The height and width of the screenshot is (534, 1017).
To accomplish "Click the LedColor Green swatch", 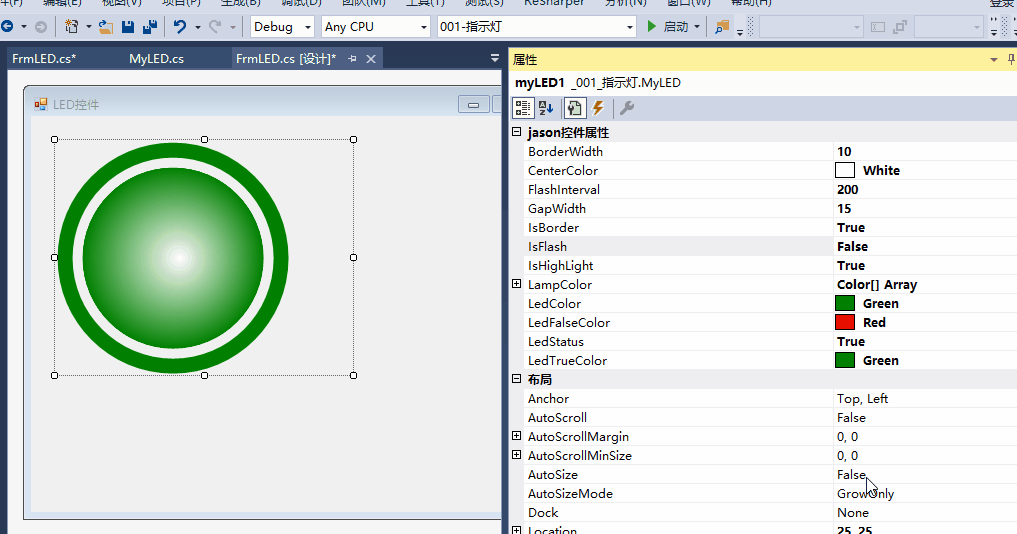I will click(x=844, y=303).
